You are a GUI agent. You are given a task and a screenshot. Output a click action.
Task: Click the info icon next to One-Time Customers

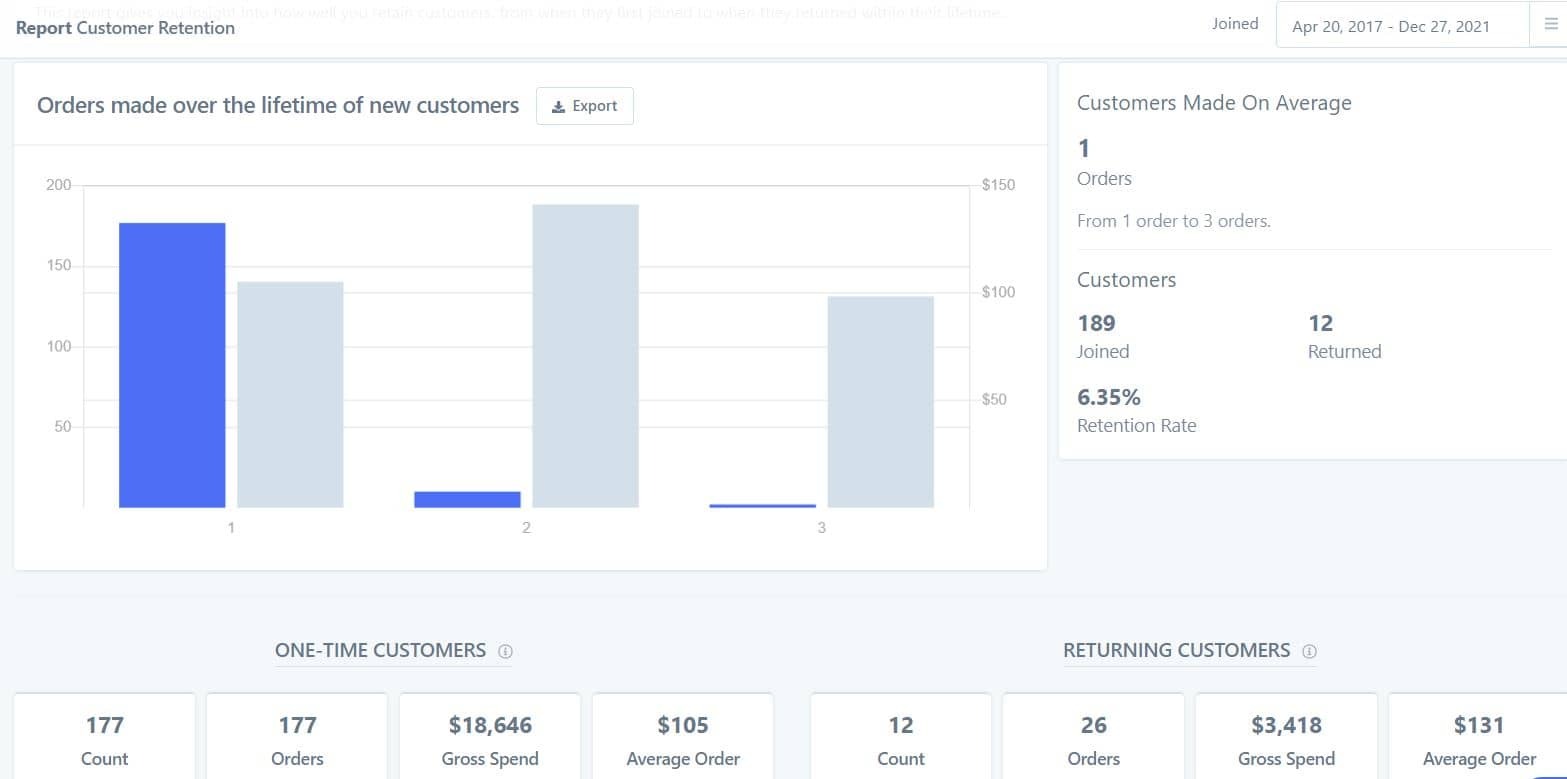(505, 650)
